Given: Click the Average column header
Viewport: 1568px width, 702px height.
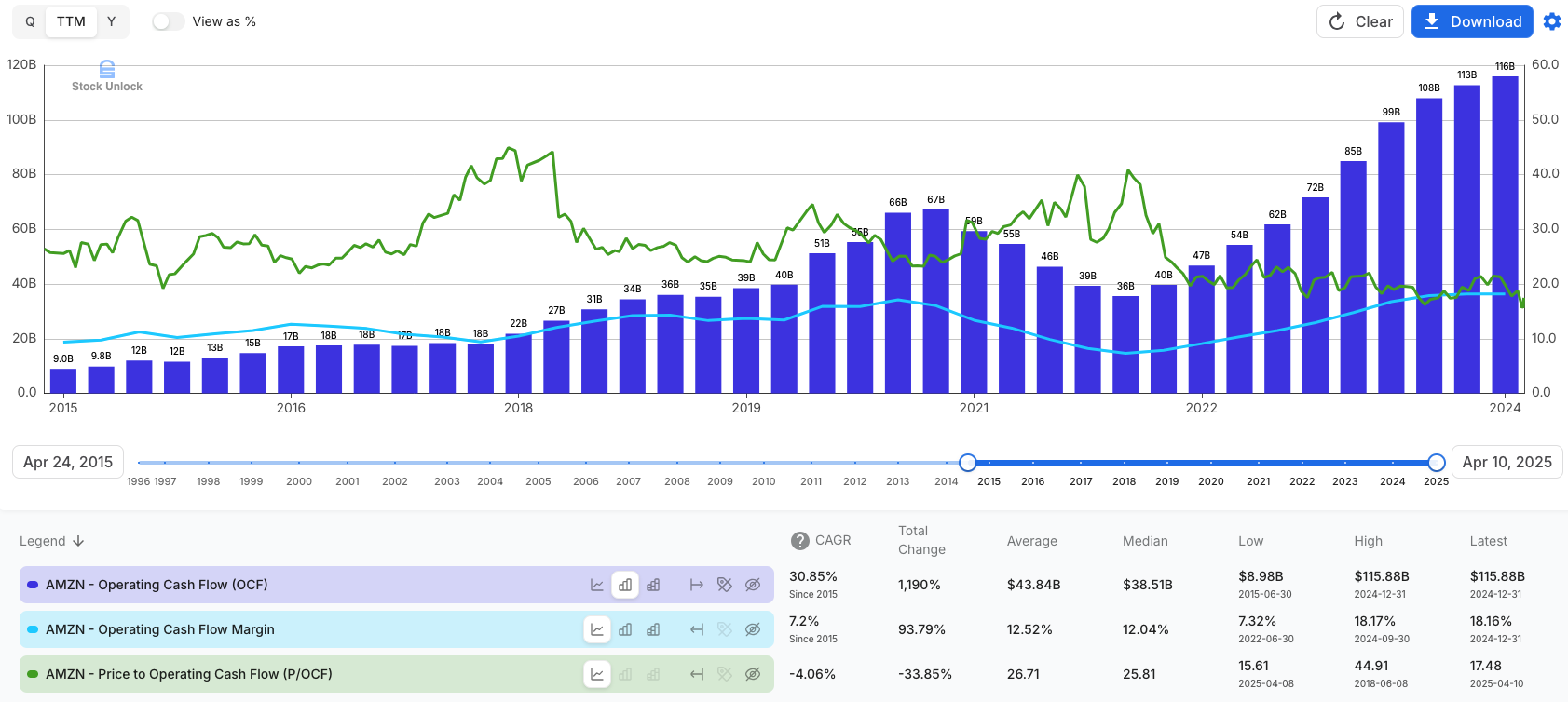Looking at the screenshot, I should (1031, 541).
